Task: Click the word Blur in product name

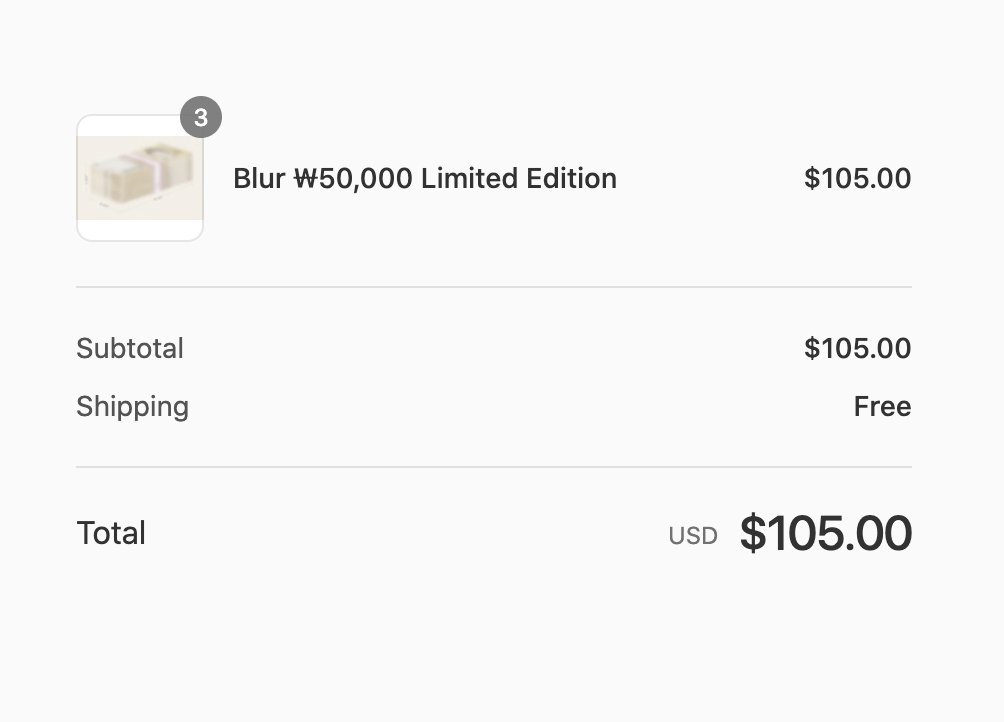Action: (x=258, y=179)
